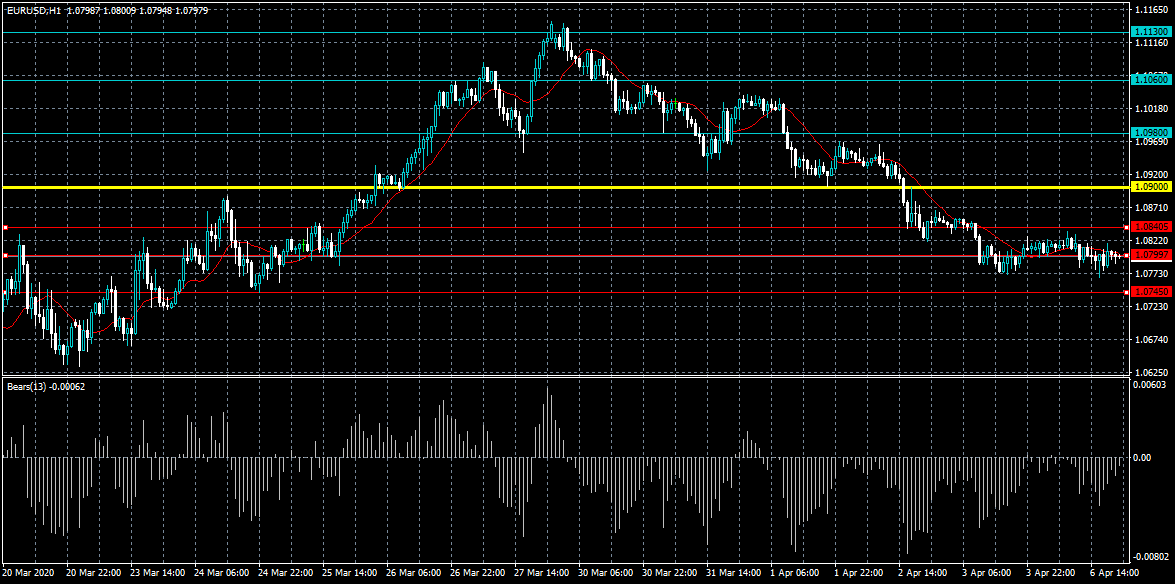Screen dimensions: 1175x584
Task: Click the 1.08710 value on the price scale
Action: [1151, 207]
